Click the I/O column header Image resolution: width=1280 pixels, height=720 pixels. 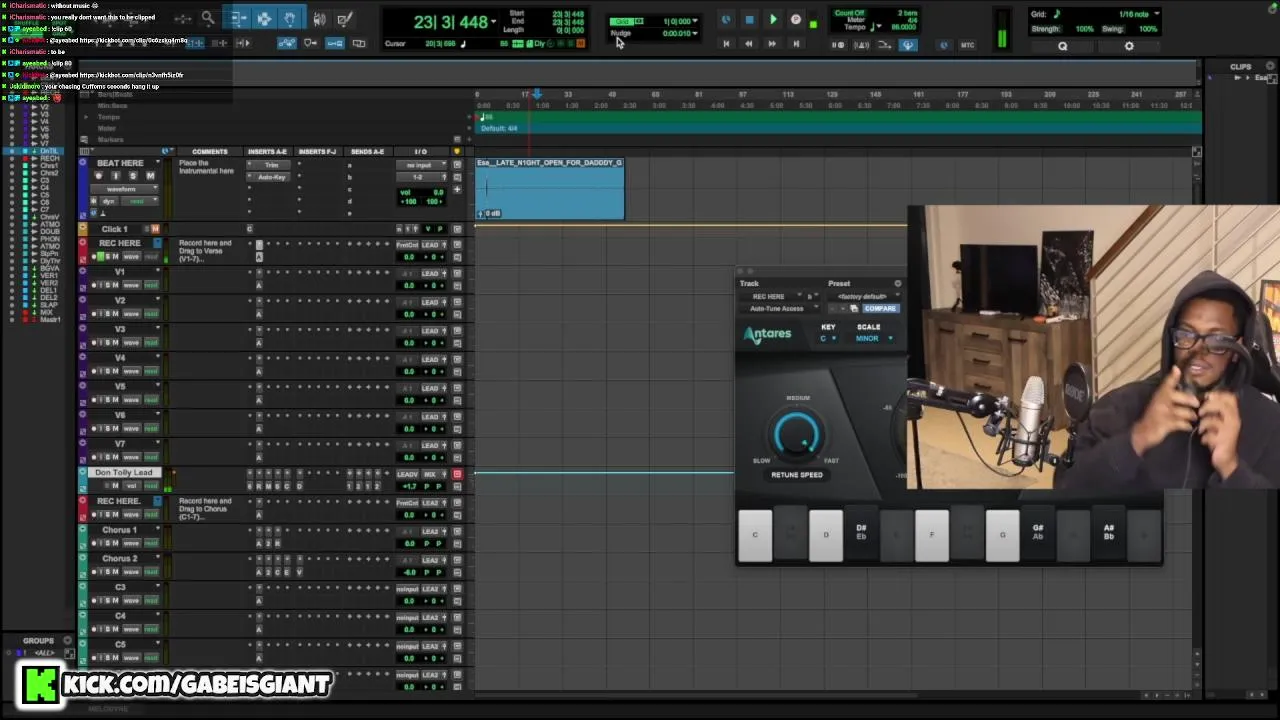pos(420,152)
